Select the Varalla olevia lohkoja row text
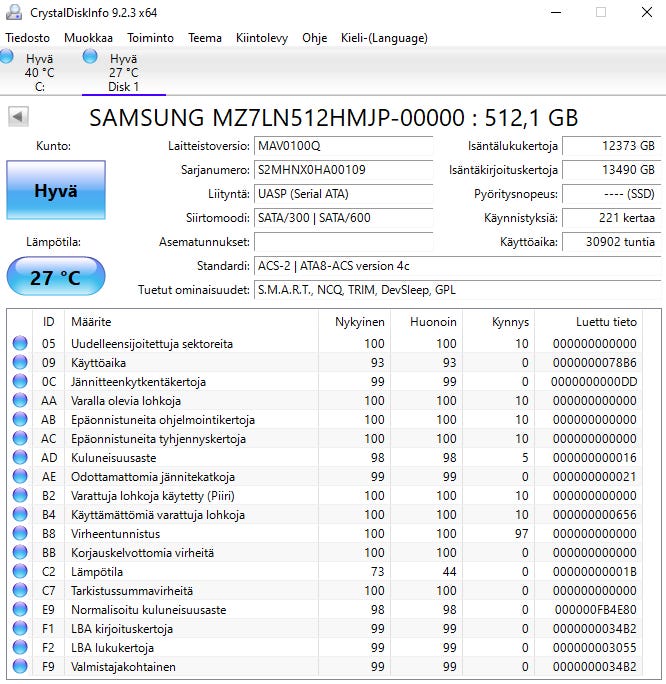Screen dimensions: 666x684 click(x=126, y=401)
